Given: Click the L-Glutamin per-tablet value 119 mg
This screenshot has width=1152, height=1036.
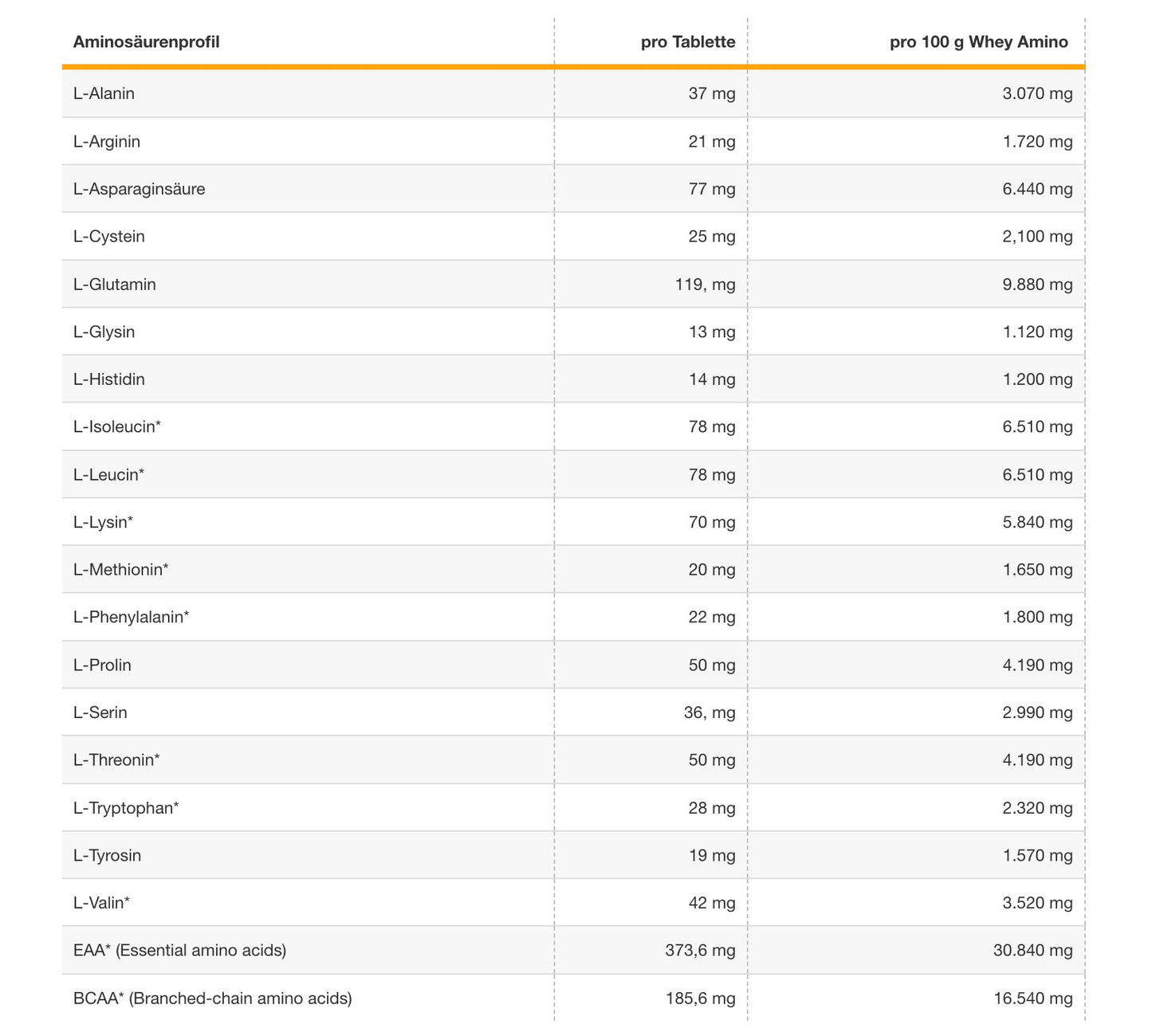Looking at the screenshot, I should 705,285.
